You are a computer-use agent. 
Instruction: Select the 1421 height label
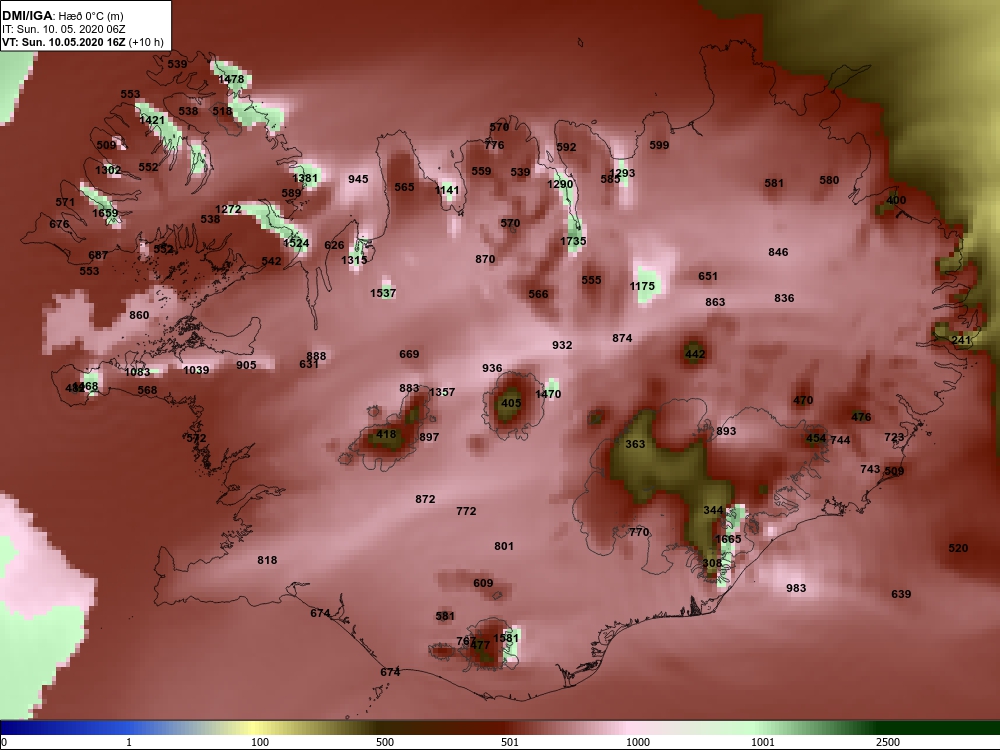click(x=152, y=120)
